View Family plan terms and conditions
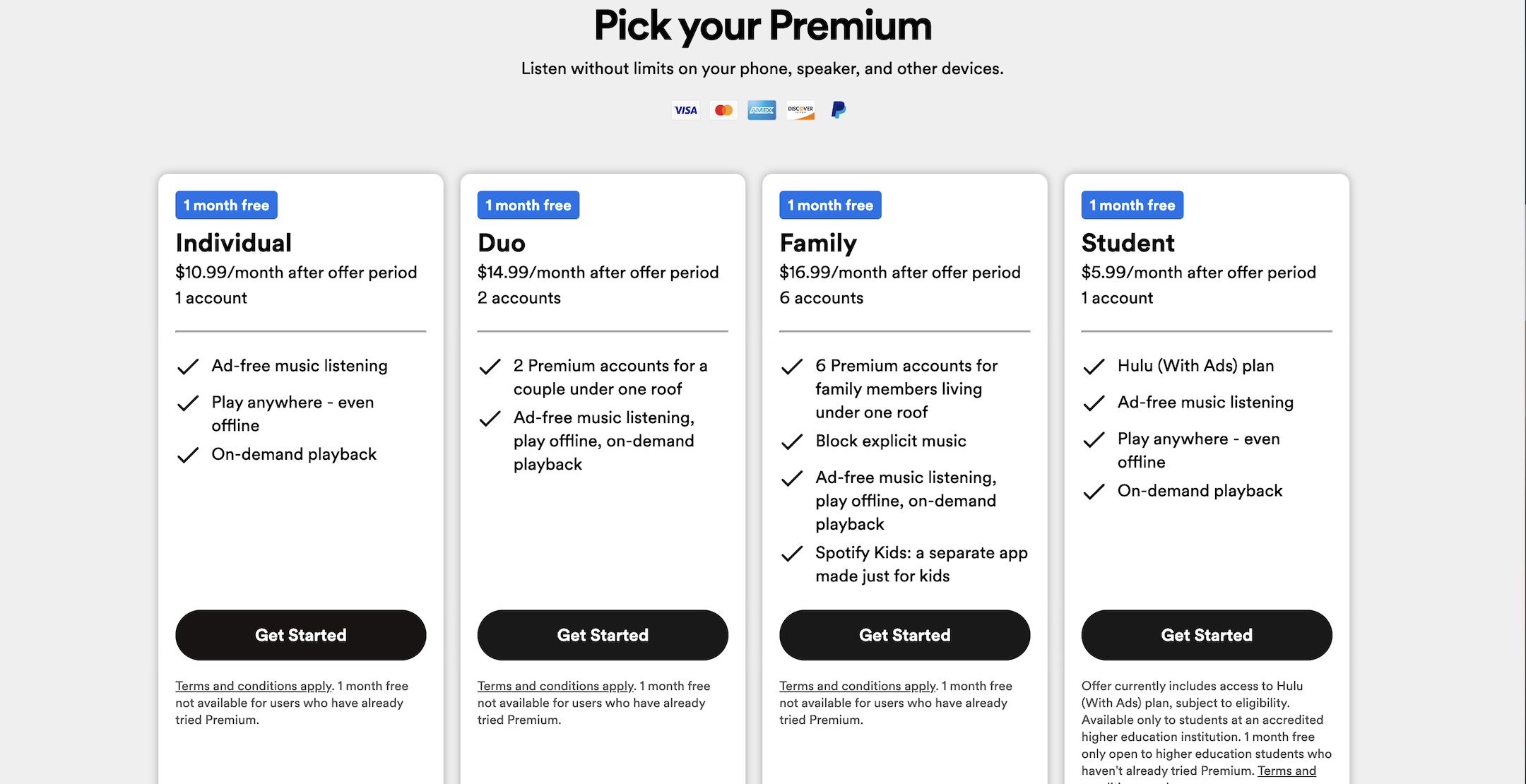 (x=858, y=686)
